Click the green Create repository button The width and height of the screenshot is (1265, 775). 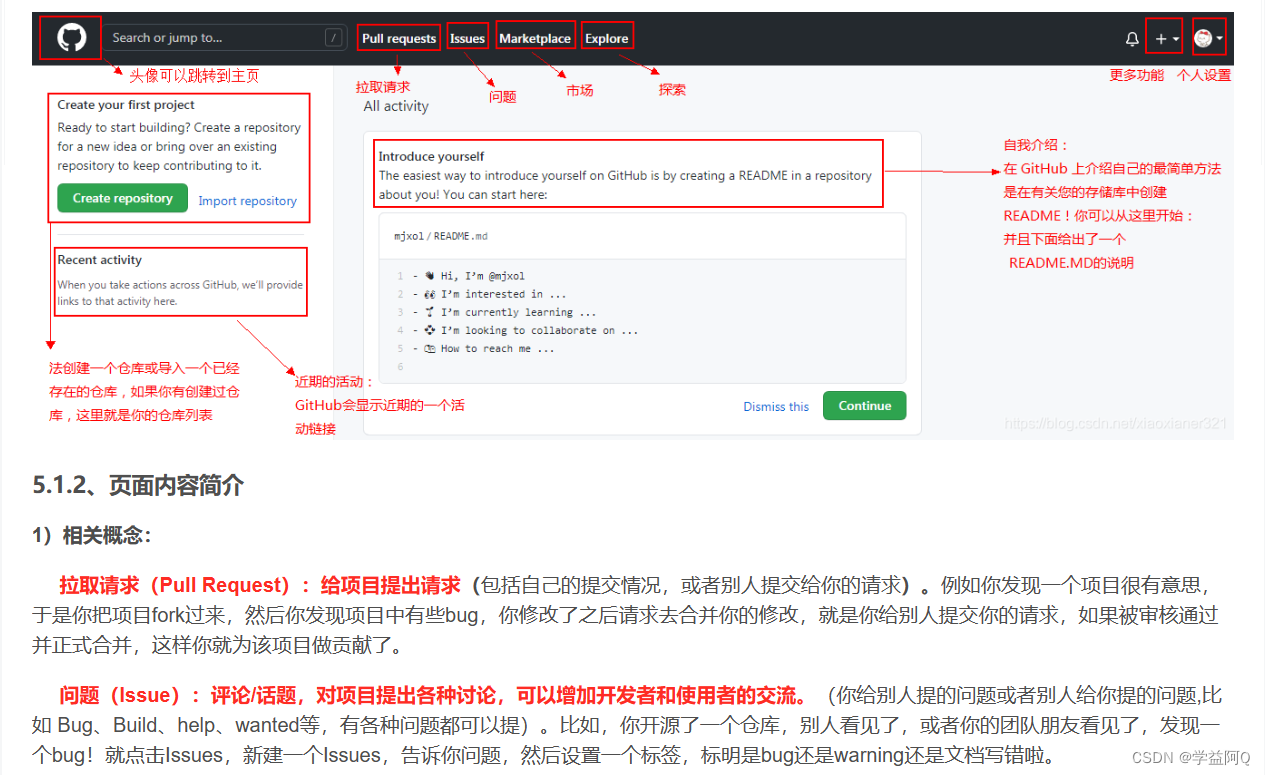(122, 198)
